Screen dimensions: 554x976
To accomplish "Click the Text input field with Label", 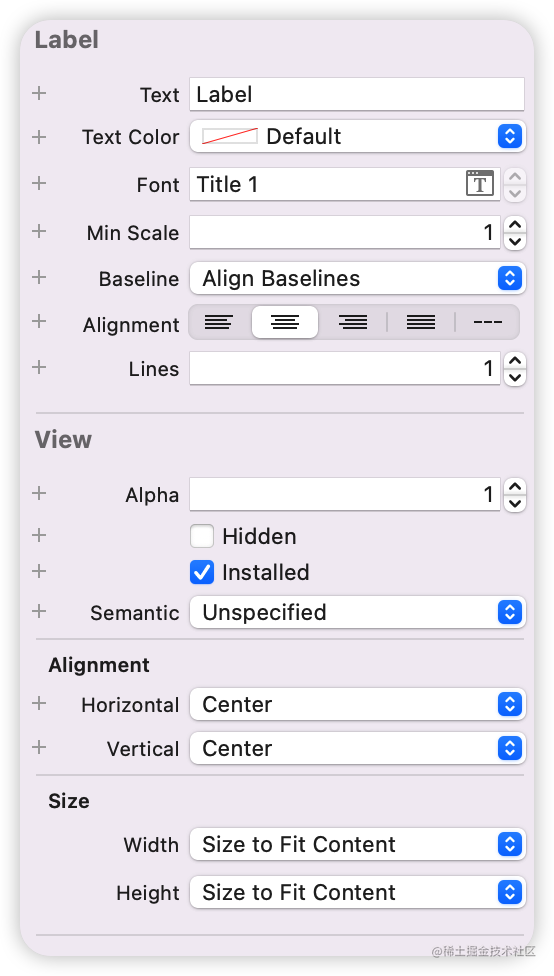I will [x=357, y=95].
